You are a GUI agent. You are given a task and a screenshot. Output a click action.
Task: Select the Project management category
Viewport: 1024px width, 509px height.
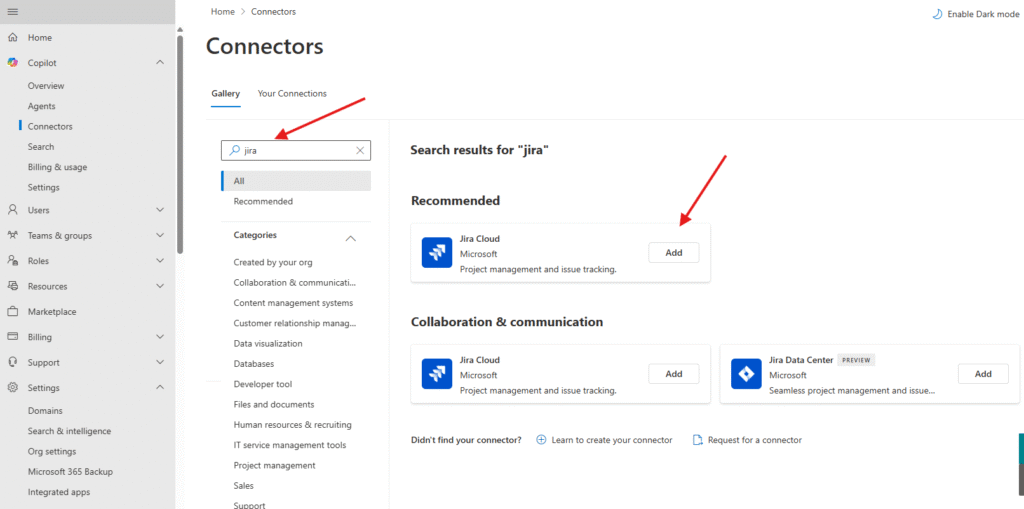[274, 465]
